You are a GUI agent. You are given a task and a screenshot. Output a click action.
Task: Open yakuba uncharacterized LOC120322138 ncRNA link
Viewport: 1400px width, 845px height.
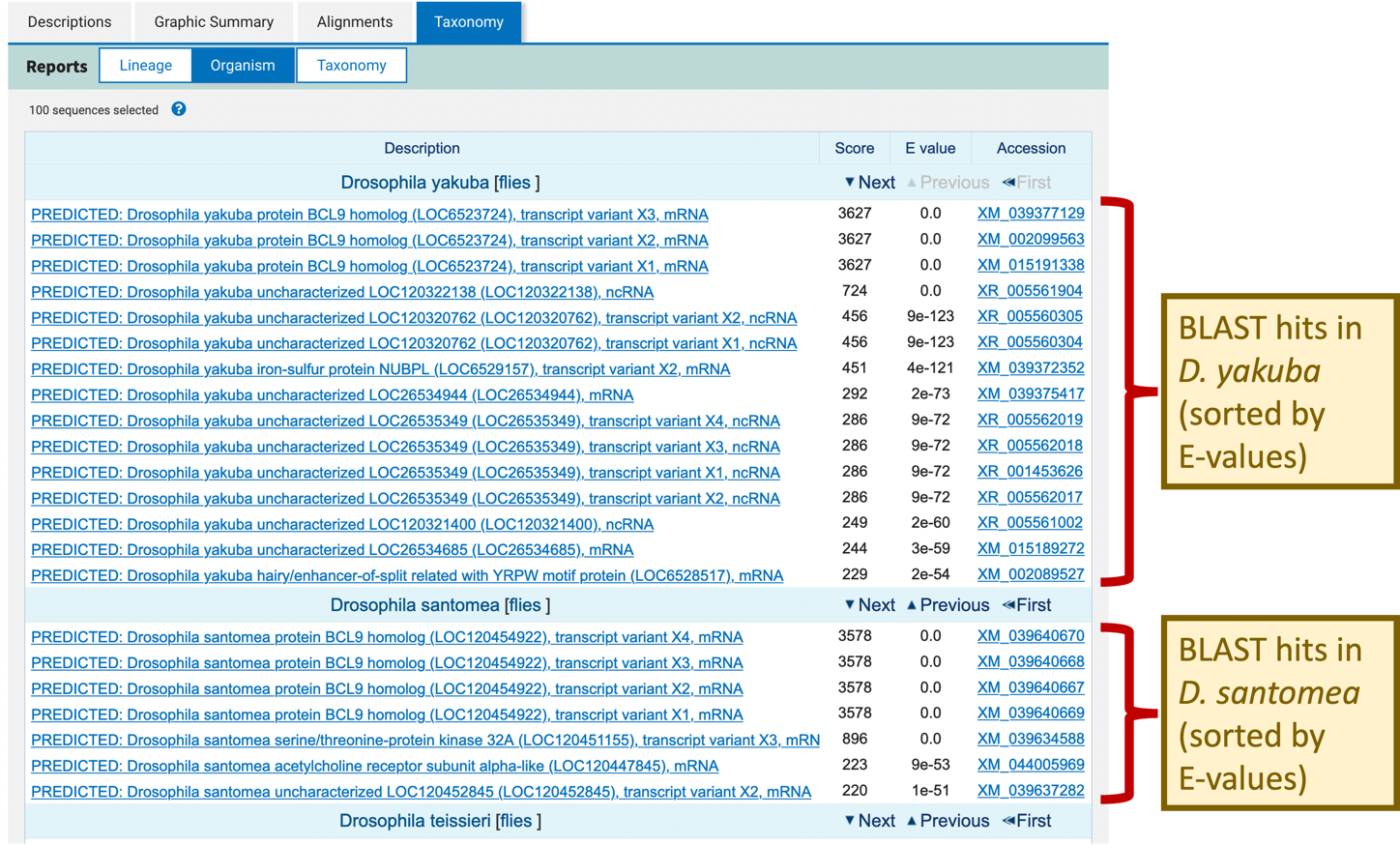342,292
